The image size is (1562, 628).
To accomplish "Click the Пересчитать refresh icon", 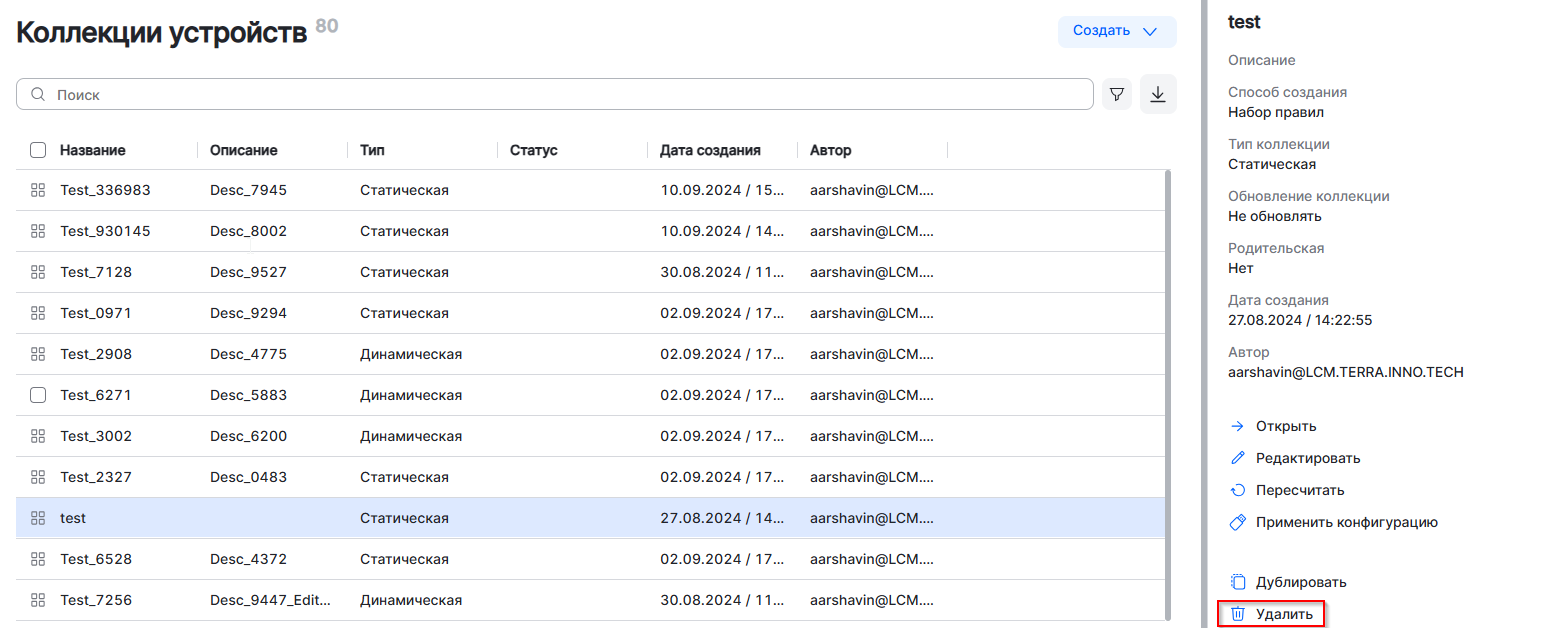I will tap(1237, 490).
